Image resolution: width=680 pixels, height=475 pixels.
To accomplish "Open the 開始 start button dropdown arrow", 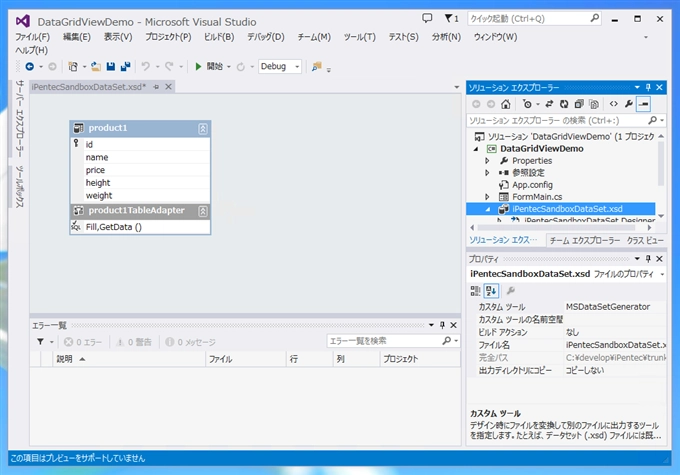I will coord(229,66).
